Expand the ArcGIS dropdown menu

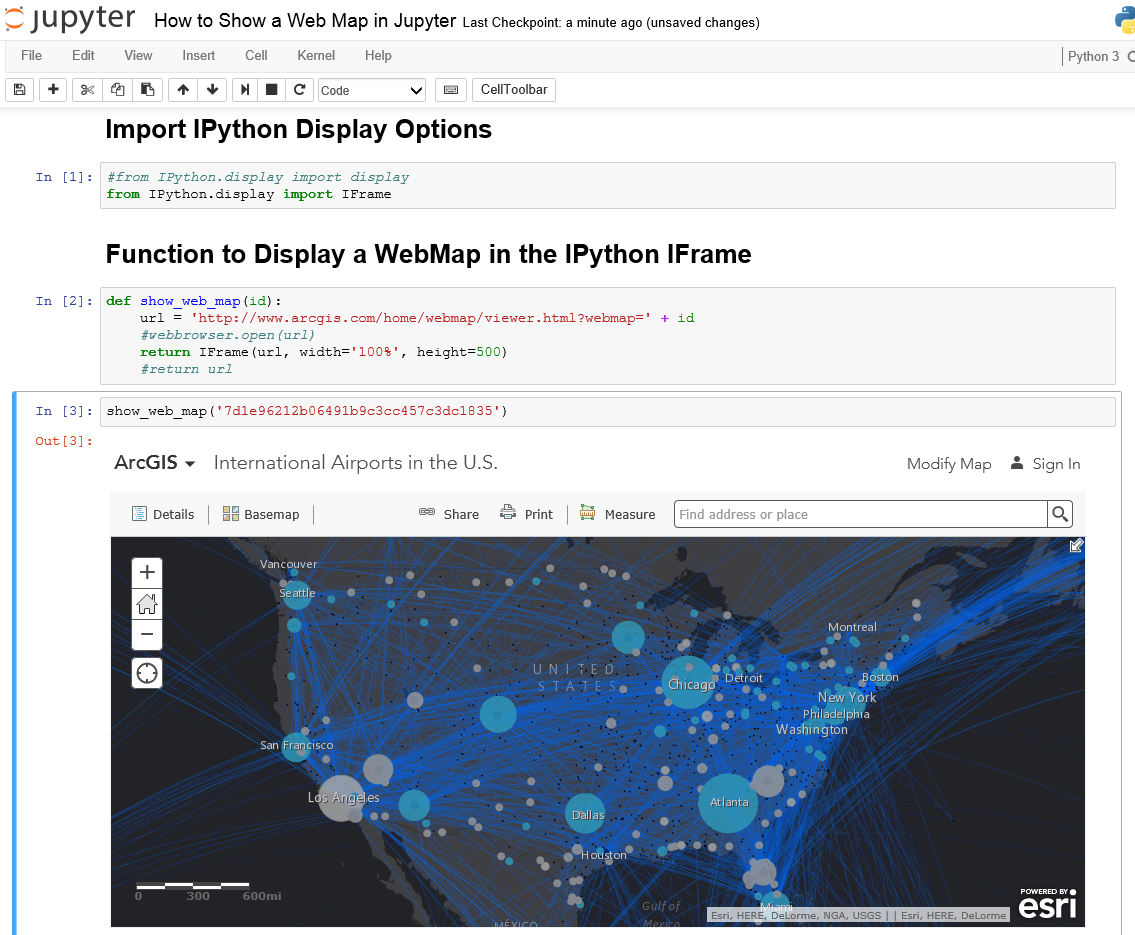tap(155, 462)
